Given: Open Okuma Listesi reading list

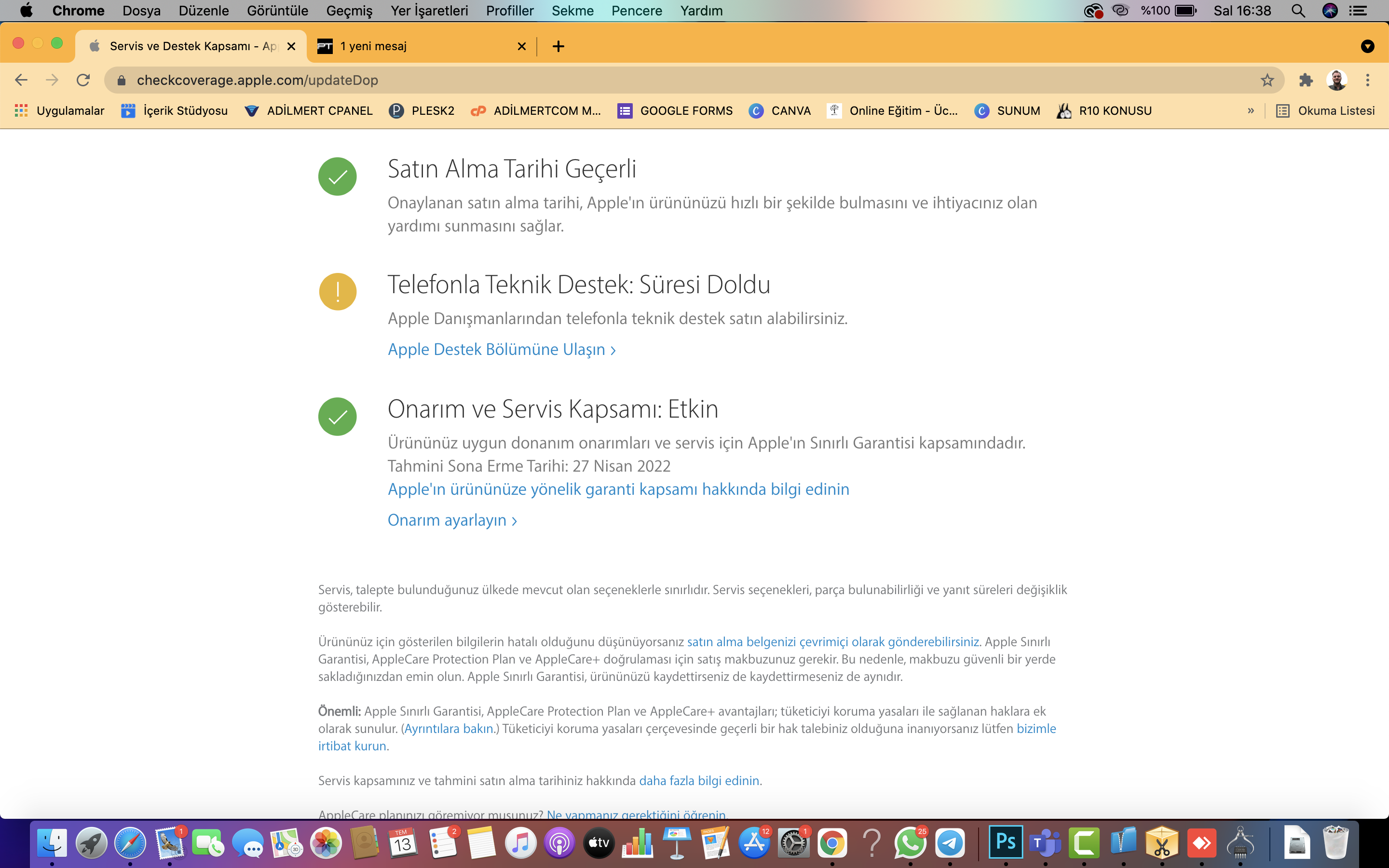Looking at the screenshot, I should click(1325, 111).
